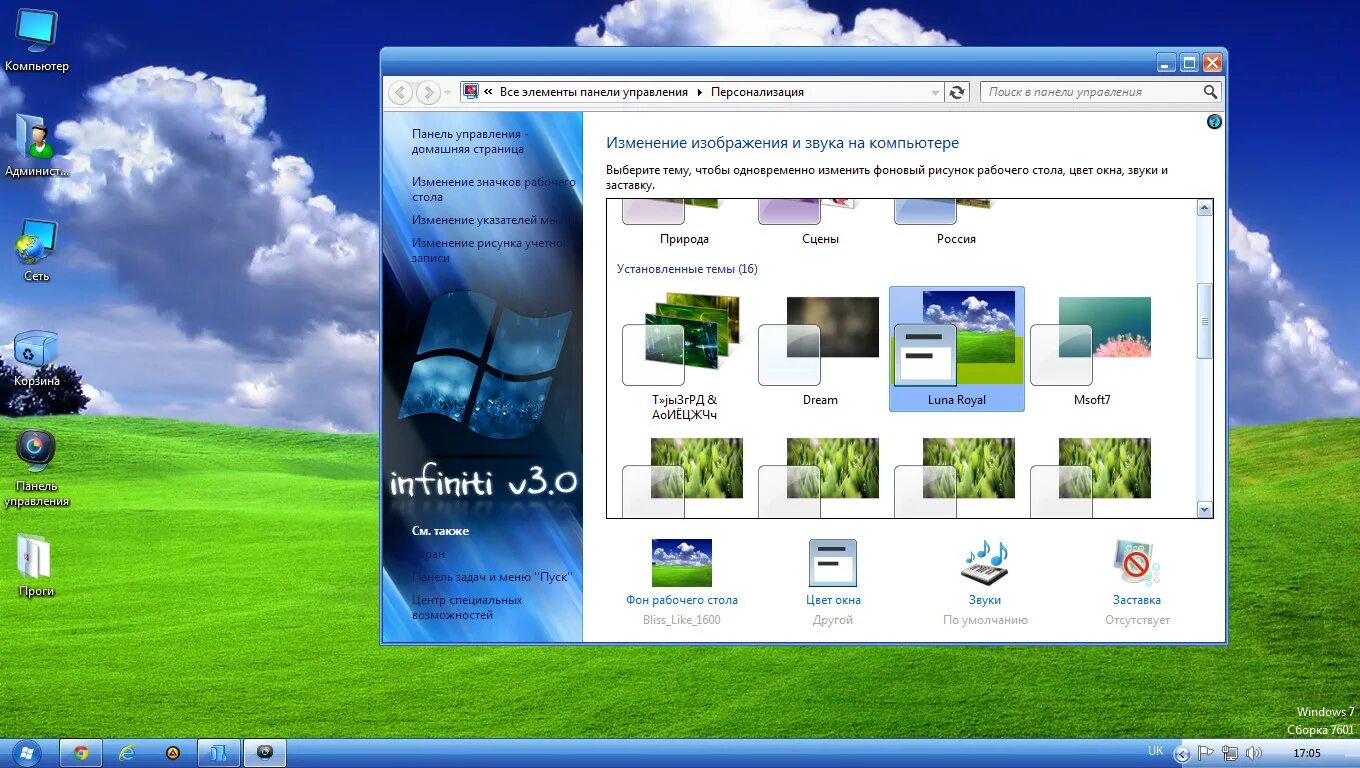Select the Природа theme
The image size is (1360, 768).
[684, 224]
